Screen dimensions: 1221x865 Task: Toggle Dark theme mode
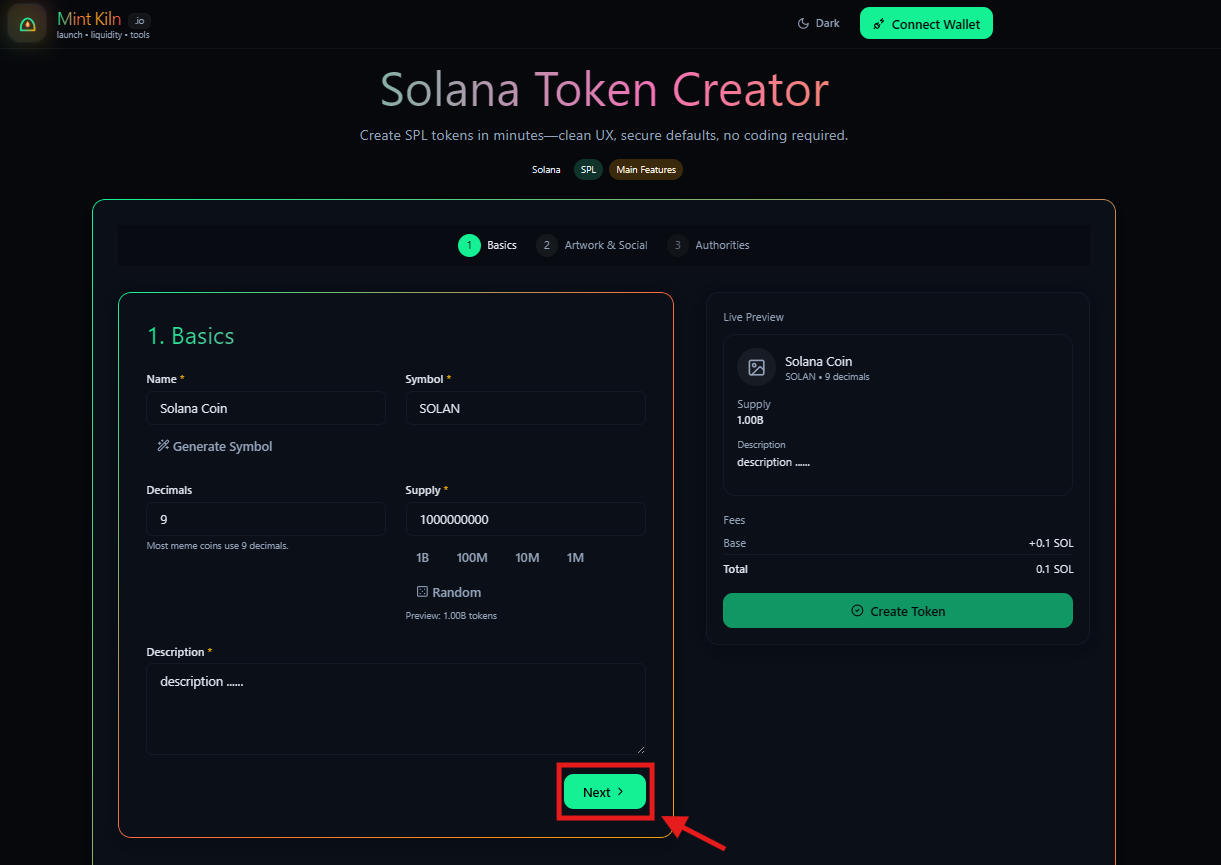click(x=818, y=23)
